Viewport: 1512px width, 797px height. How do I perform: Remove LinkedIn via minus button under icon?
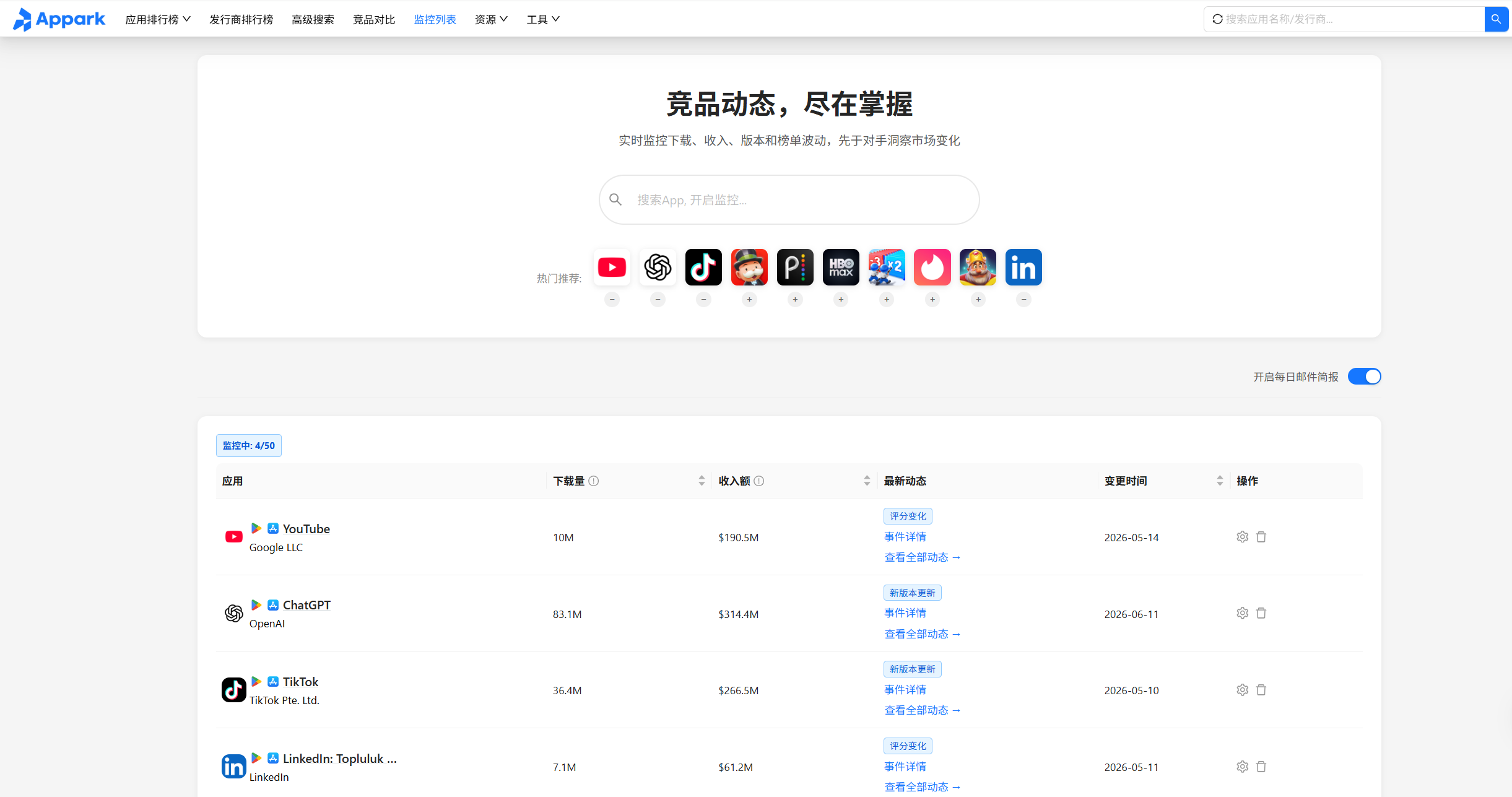[x=1024, y=300]
